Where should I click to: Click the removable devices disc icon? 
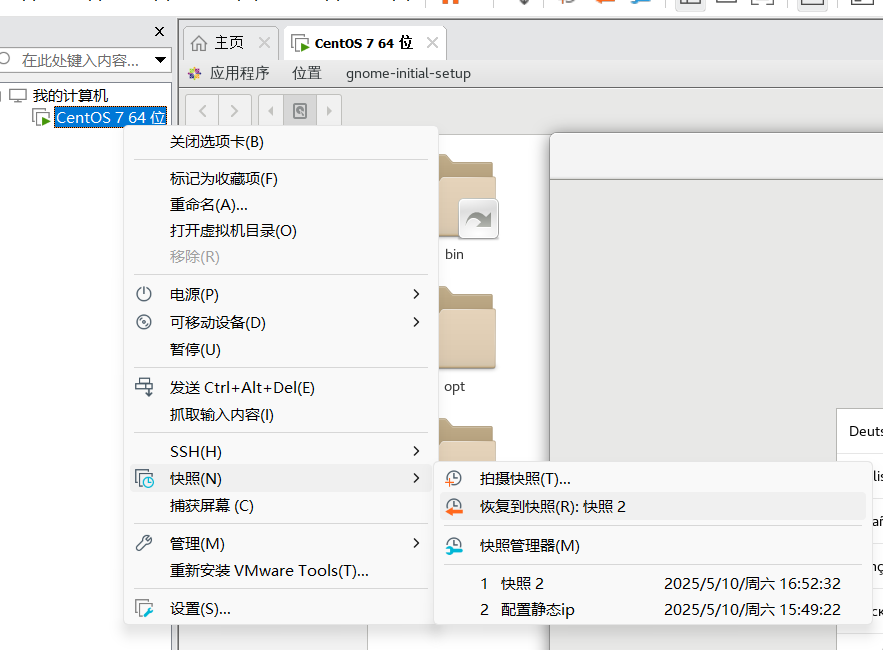point(144,322)
